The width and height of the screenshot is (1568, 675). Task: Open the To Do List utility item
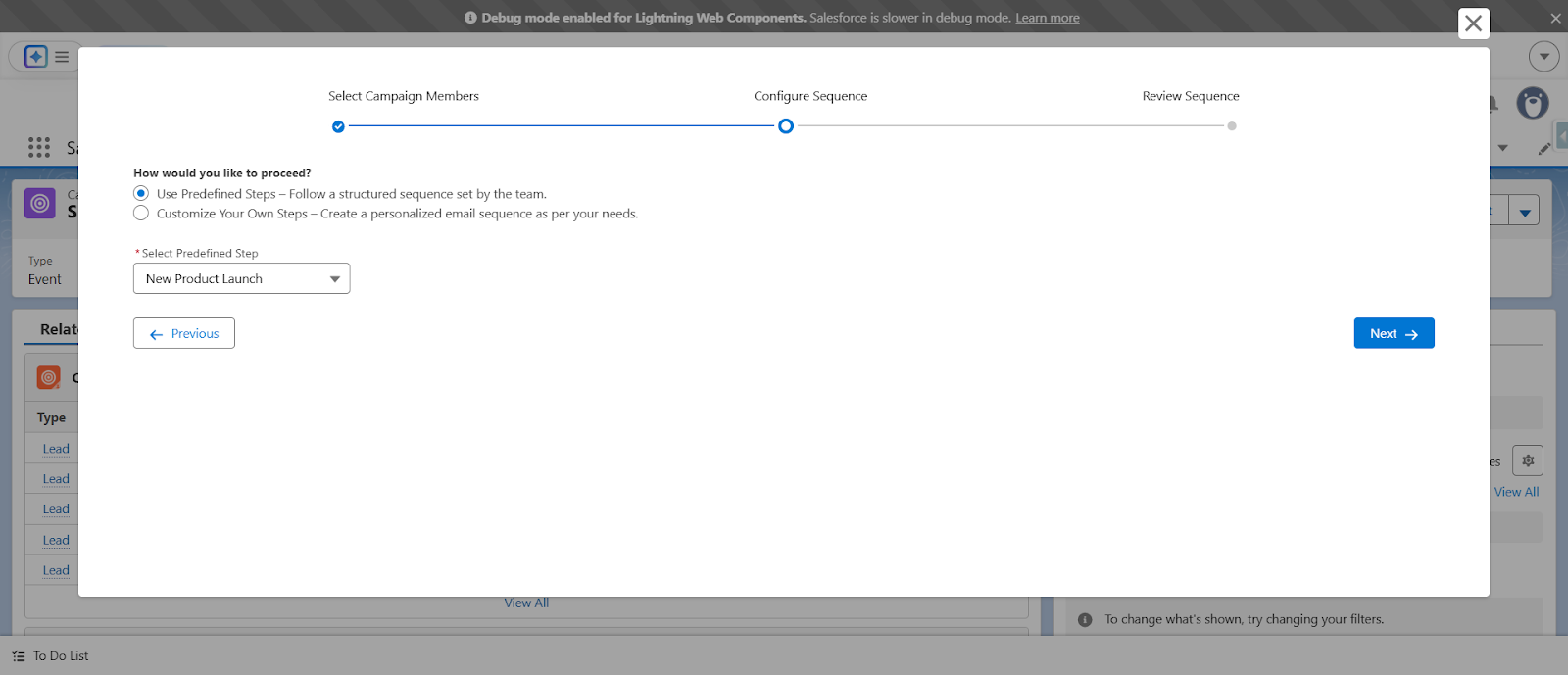pyautogui.click(x=50, y=656)
